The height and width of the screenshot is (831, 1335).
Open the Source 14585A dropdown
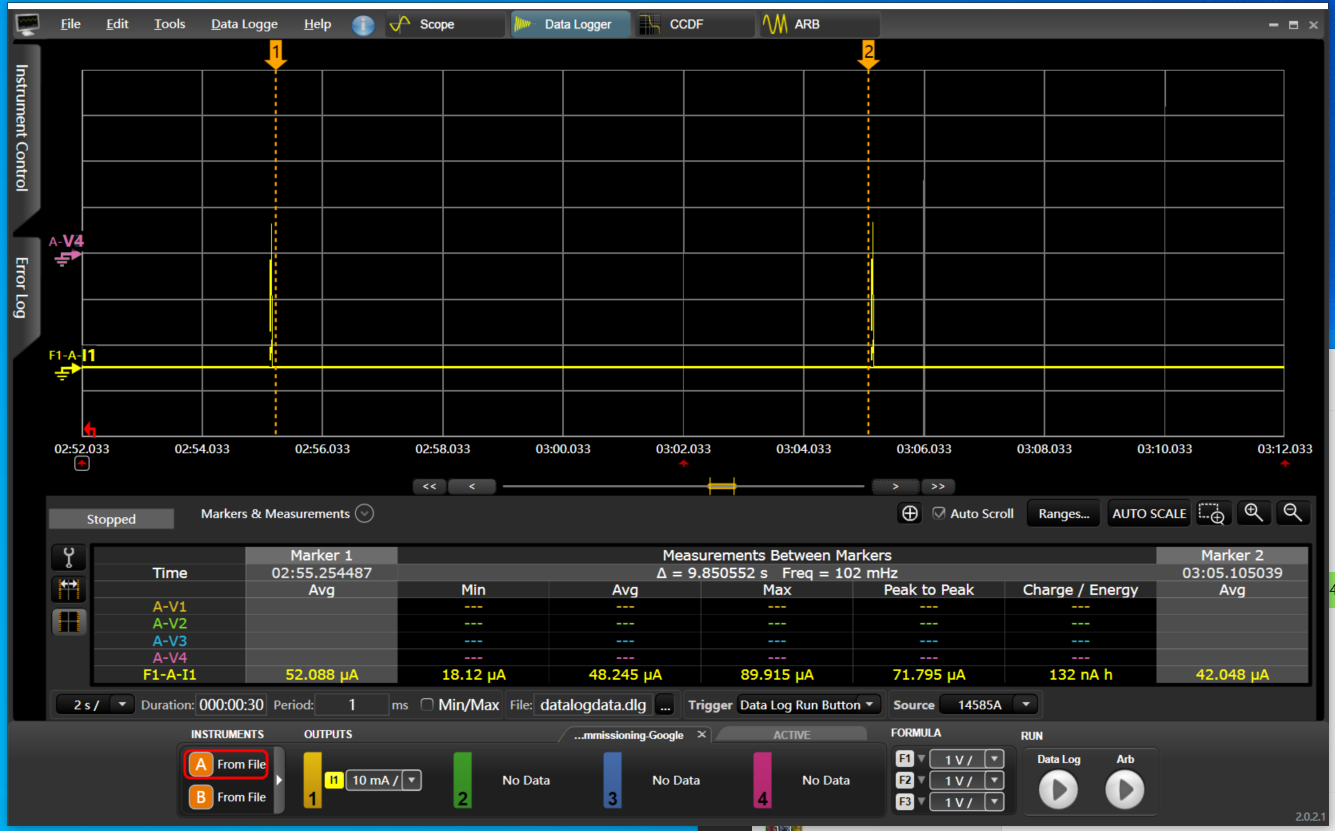click(989, 705)
